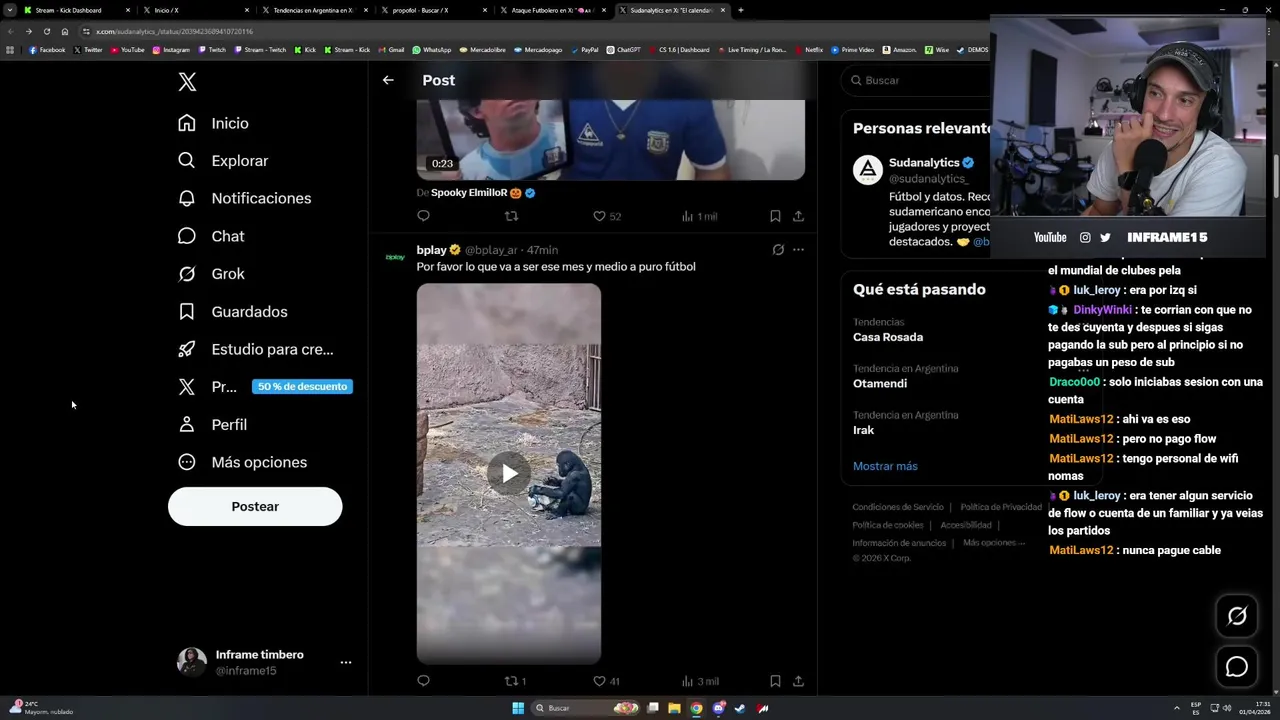The width and height of the screenshot is (1280, 720).
Task: Click the Buscar search field on X
Action: [915, 80]
